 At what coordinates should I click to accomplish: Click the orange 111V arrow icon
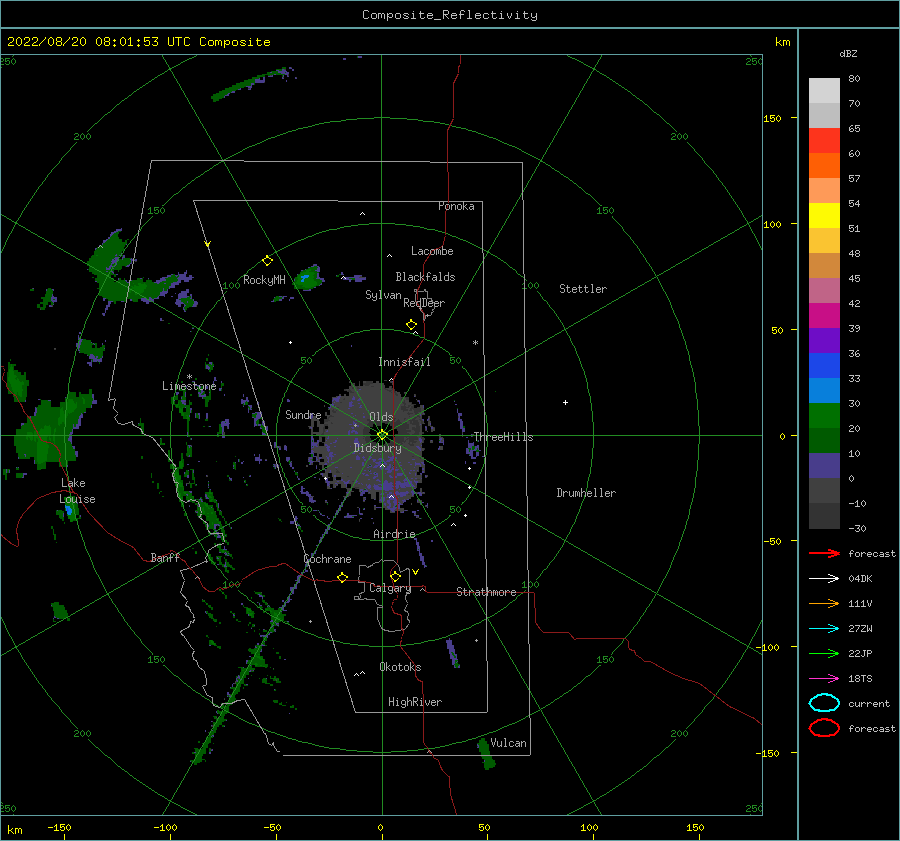click(824, 603)
